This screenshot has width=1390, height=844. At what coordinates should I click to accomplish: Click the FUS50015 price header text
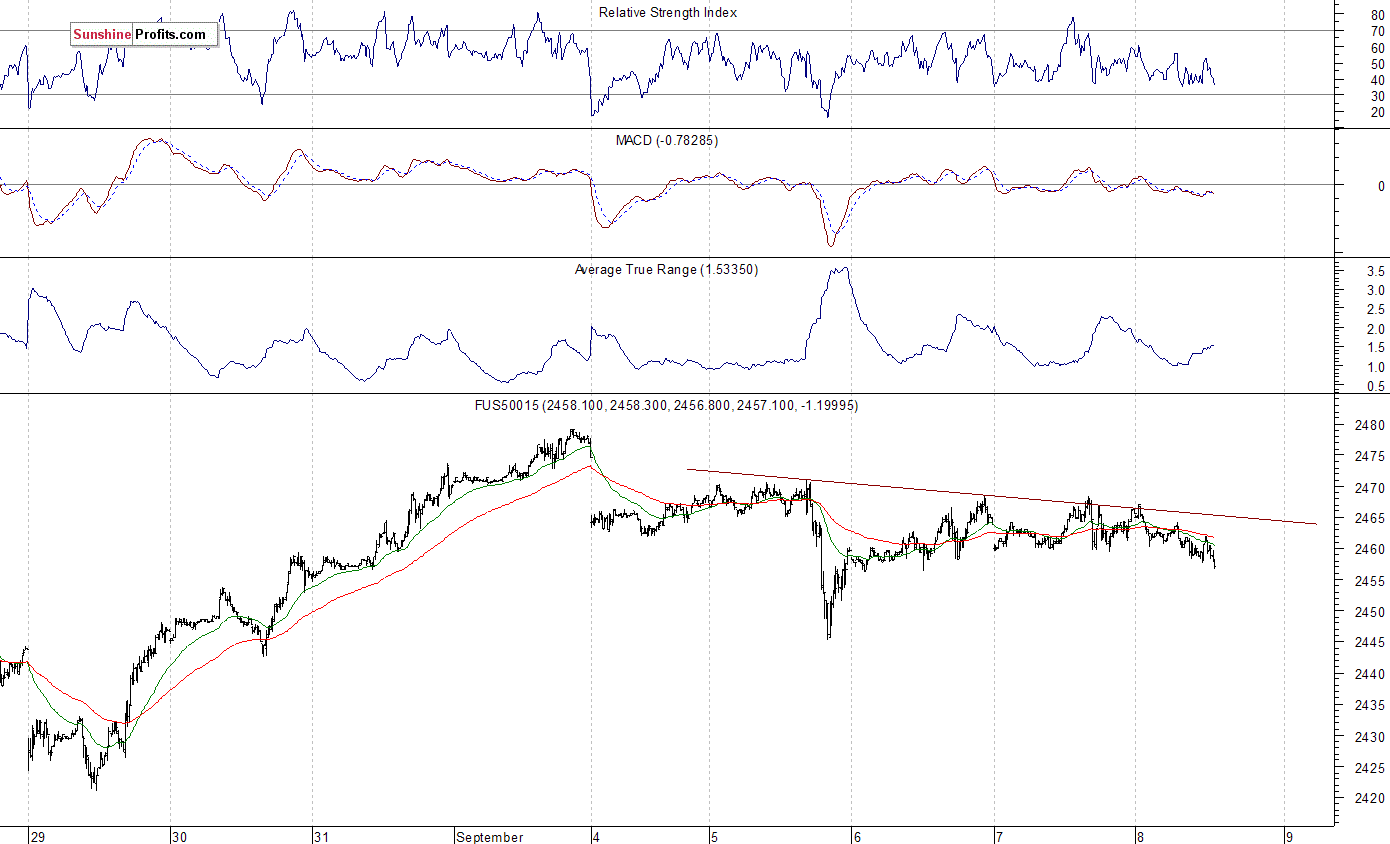pyautogui.click(x=666, y=406)
